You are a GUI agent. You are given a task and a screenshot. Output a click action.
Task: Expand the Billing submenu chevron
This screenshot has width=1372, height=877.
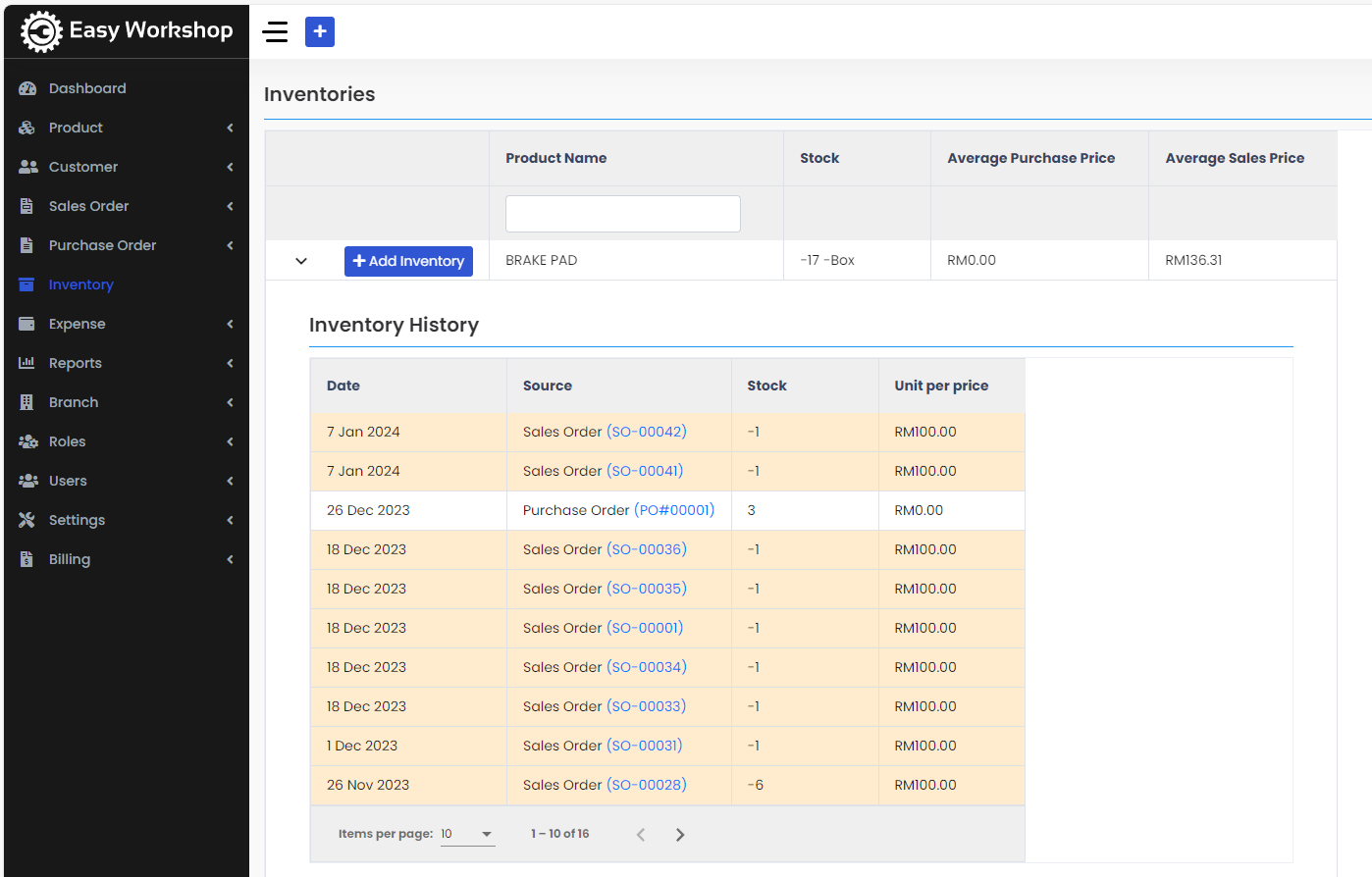tap(230, 559)
